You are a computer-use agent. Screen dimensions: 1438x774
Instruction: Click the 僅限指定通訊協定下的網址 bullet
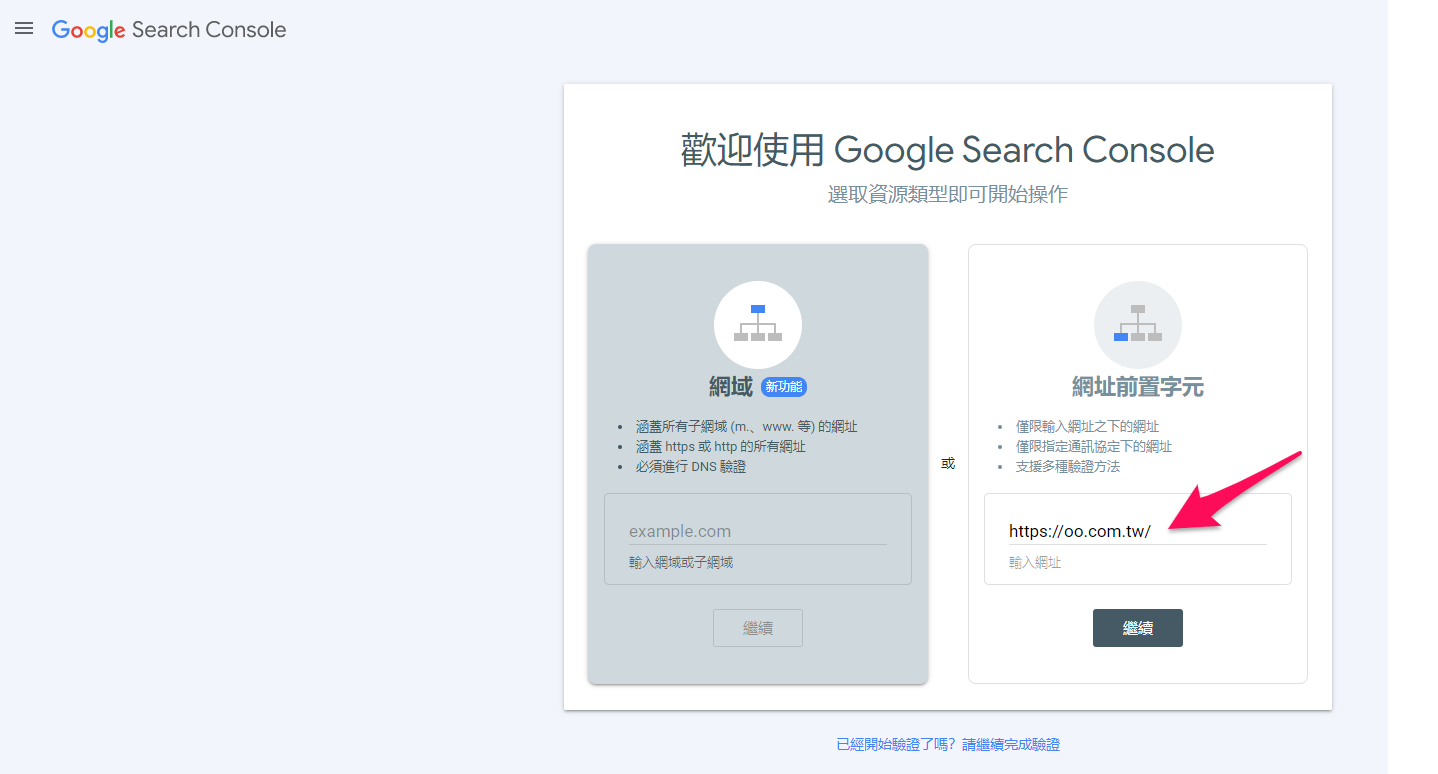[1094, 447]
